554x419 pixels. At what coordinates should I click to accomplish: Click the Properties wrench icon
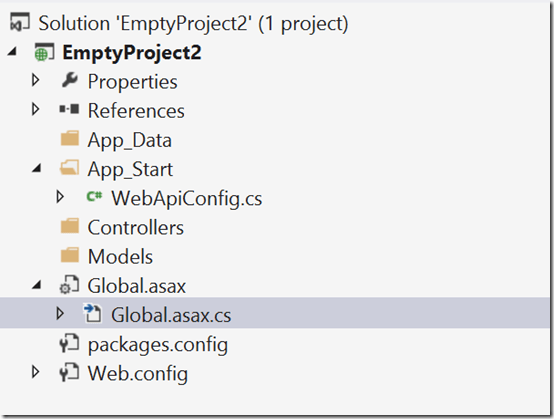coord(70,80)
